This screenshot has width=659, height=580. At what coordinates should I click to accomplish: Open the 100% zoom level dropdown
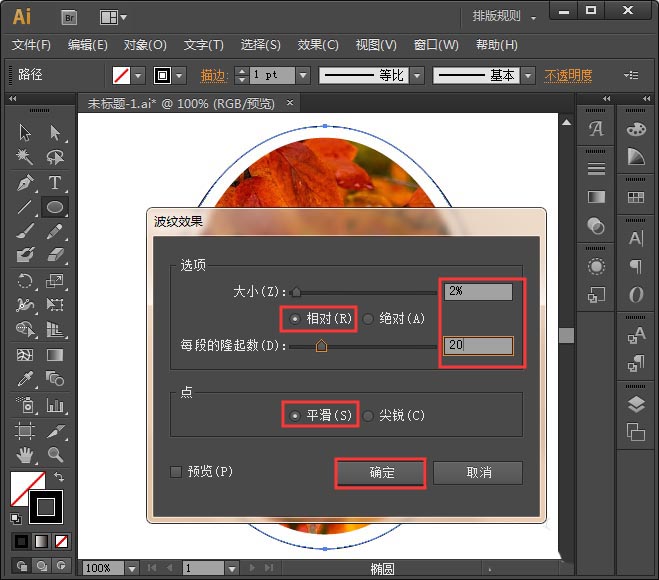pos(132,569)
